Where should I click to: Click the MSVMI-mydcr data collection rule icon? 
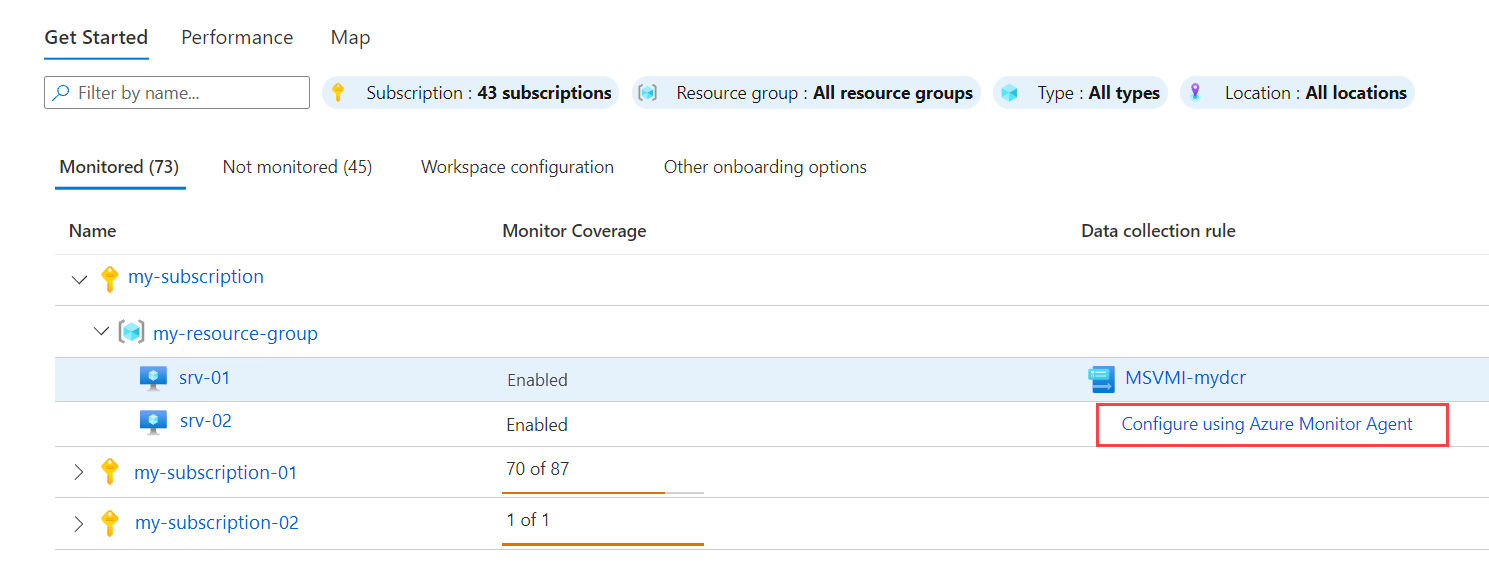coord(1101,379)
